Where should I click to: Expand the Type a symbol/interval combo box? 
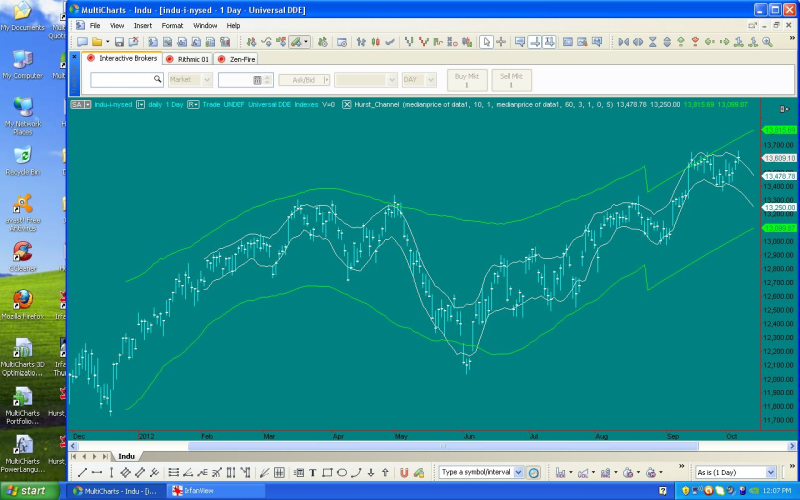pyautogui.click(x=518, y=472)
